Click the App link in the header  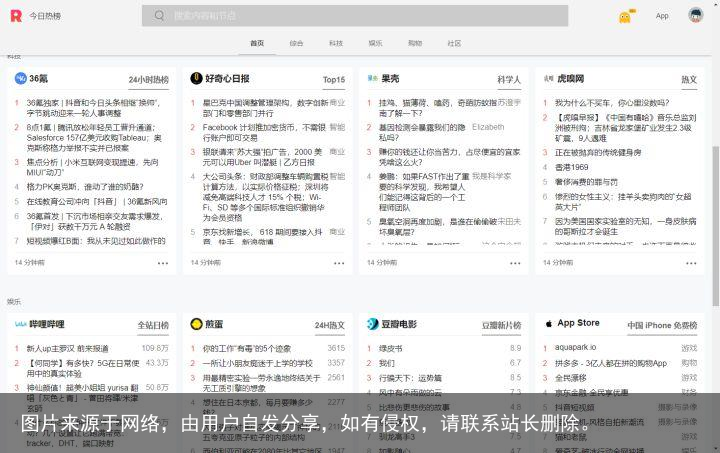(x=662, y=16)
